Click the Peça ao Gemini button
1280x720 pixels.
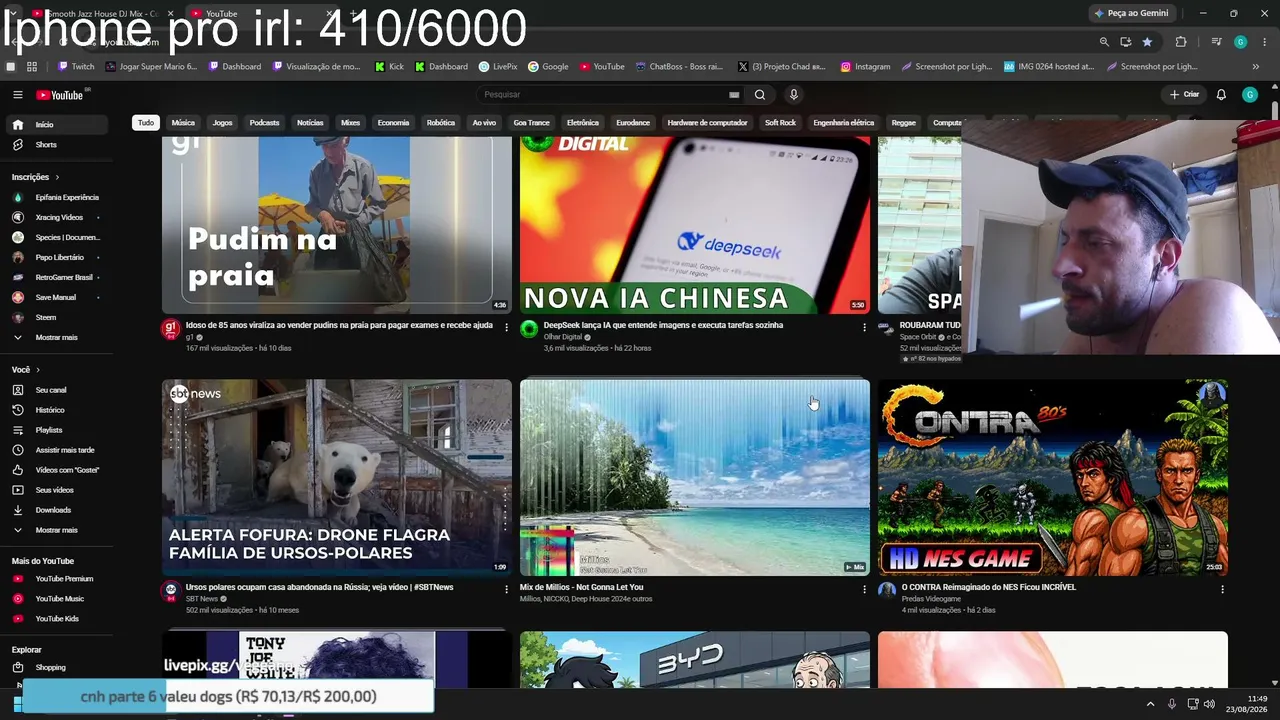tap(1131, 13)
